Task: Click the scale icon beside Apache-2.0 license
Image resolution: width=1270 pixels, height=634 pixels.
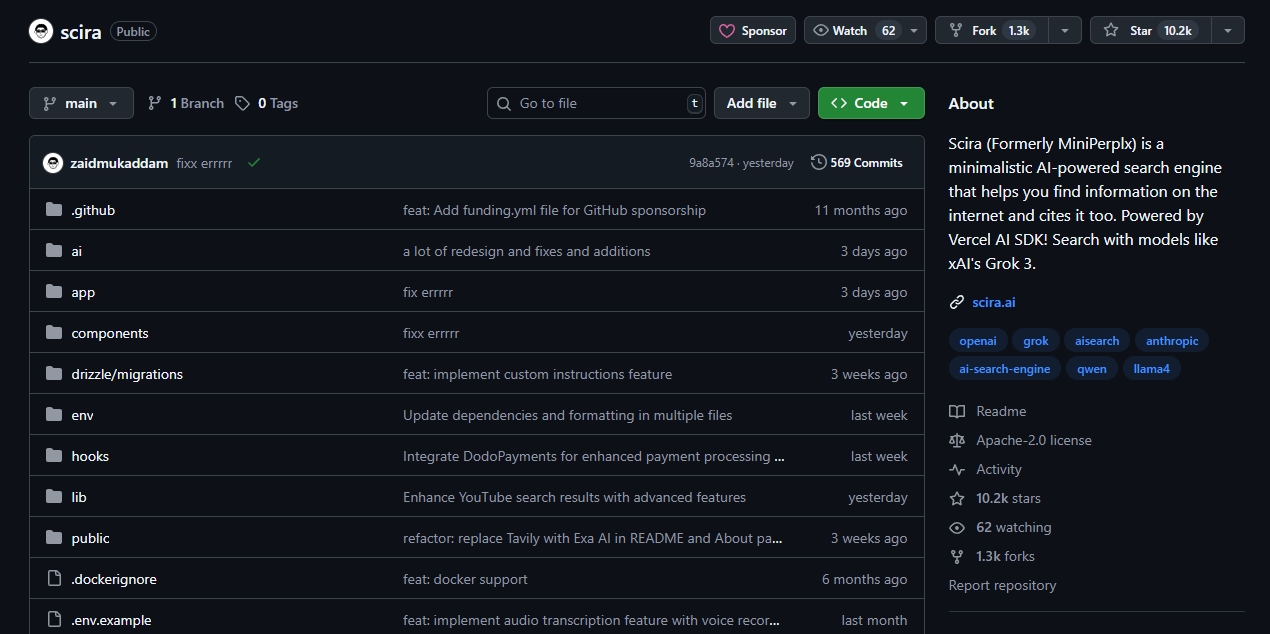Action: [x=957, y=440]
